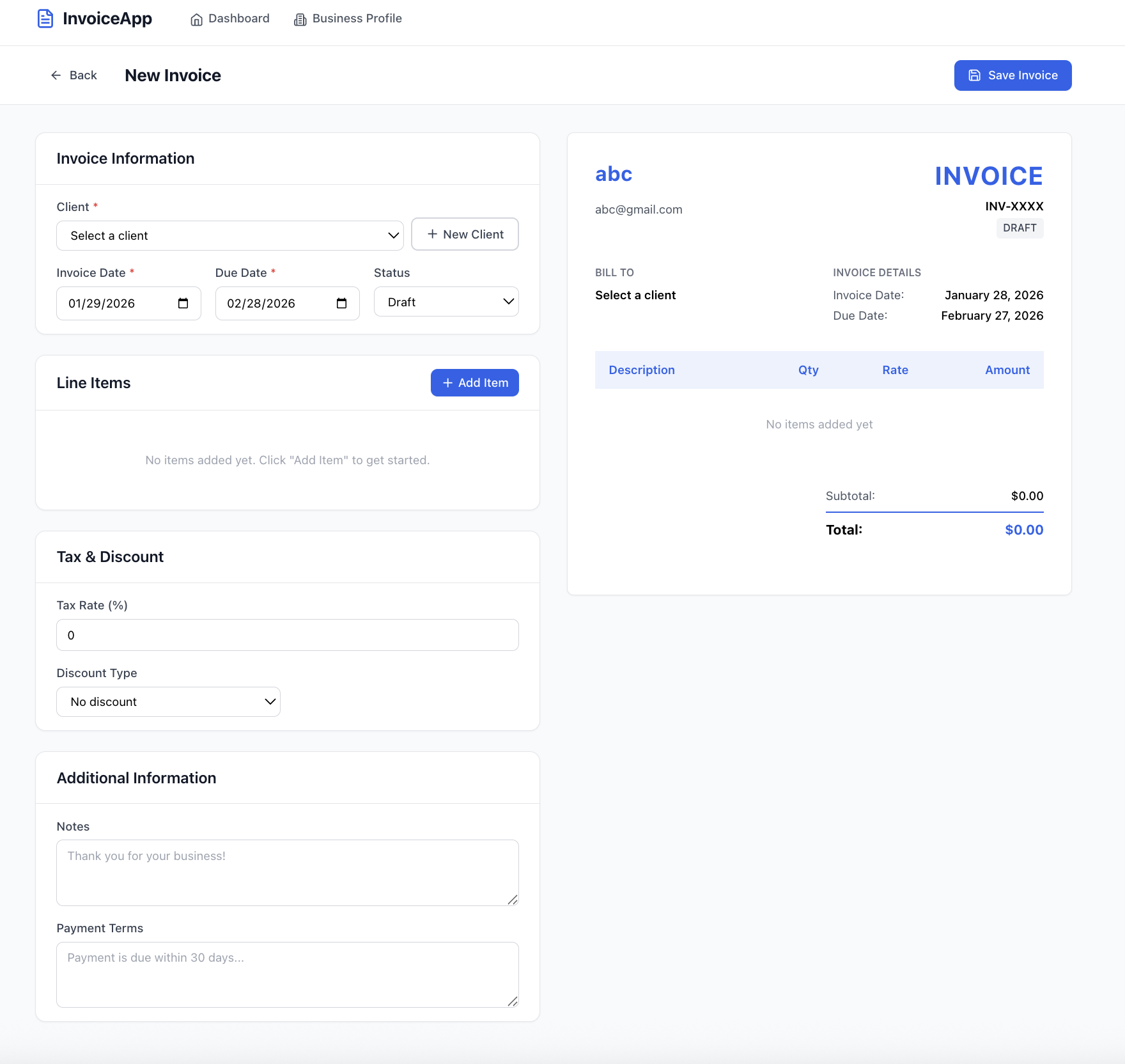Viewport: 1125px width, 1064px height.
Task: Click the back arrow icon
Action: pos(56,75)
